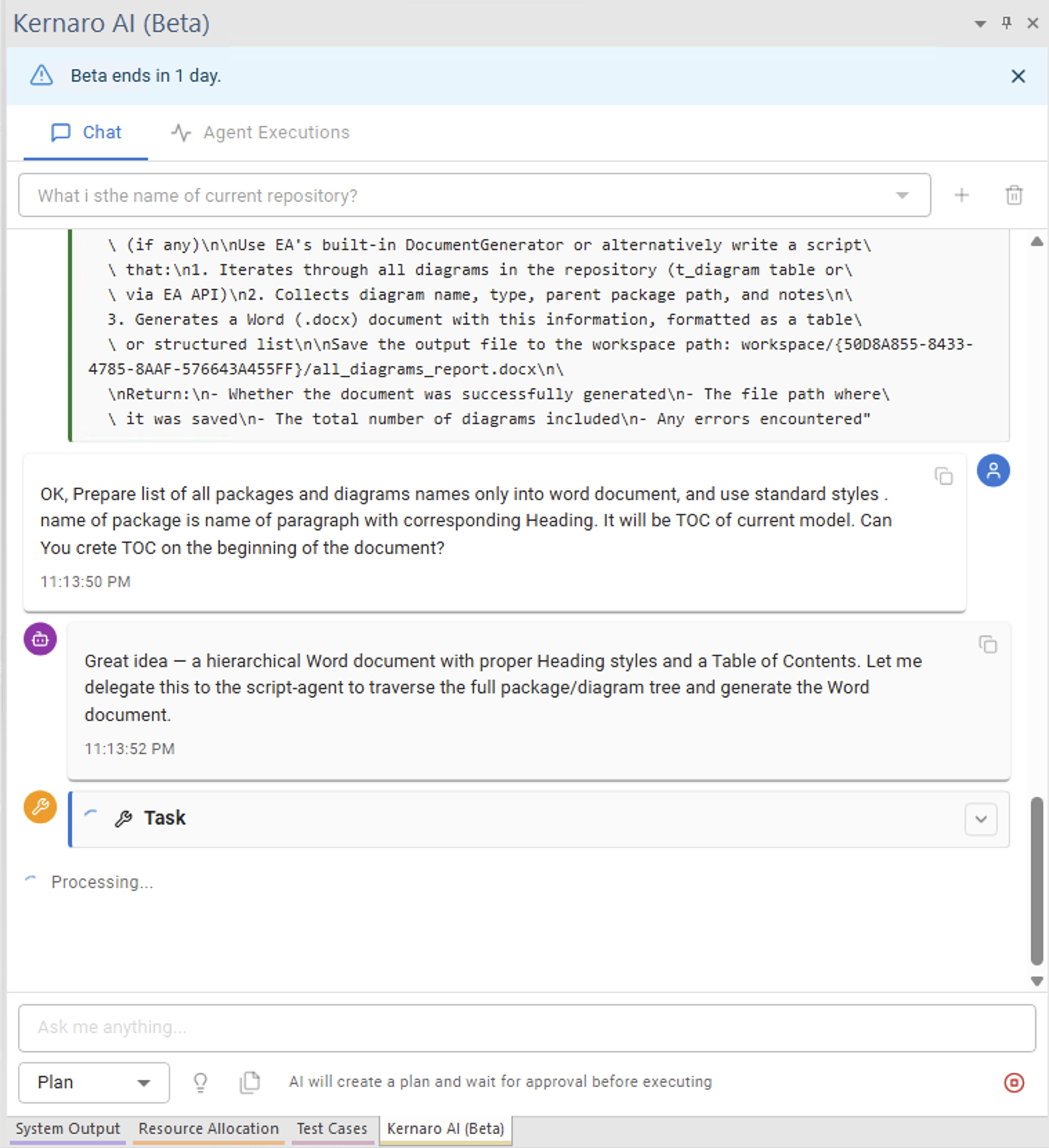Close the Kernaro AI panel
The width and height of the screenshot is (1049, 1148).
(x=1032, y=23)
